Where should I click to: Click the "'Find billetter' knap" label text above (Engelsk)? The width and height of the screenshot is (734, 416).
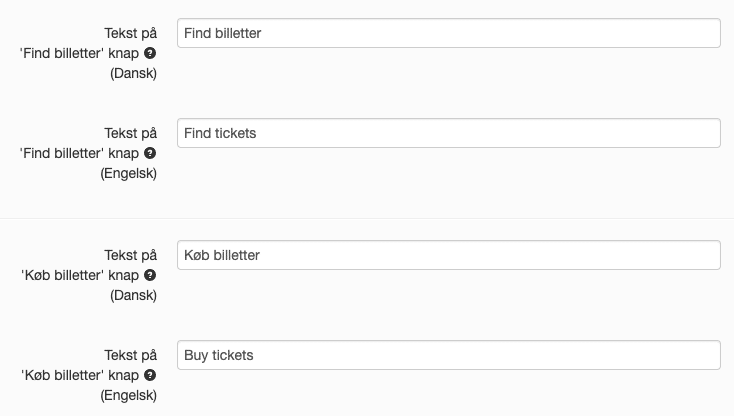tap(79, 153)
